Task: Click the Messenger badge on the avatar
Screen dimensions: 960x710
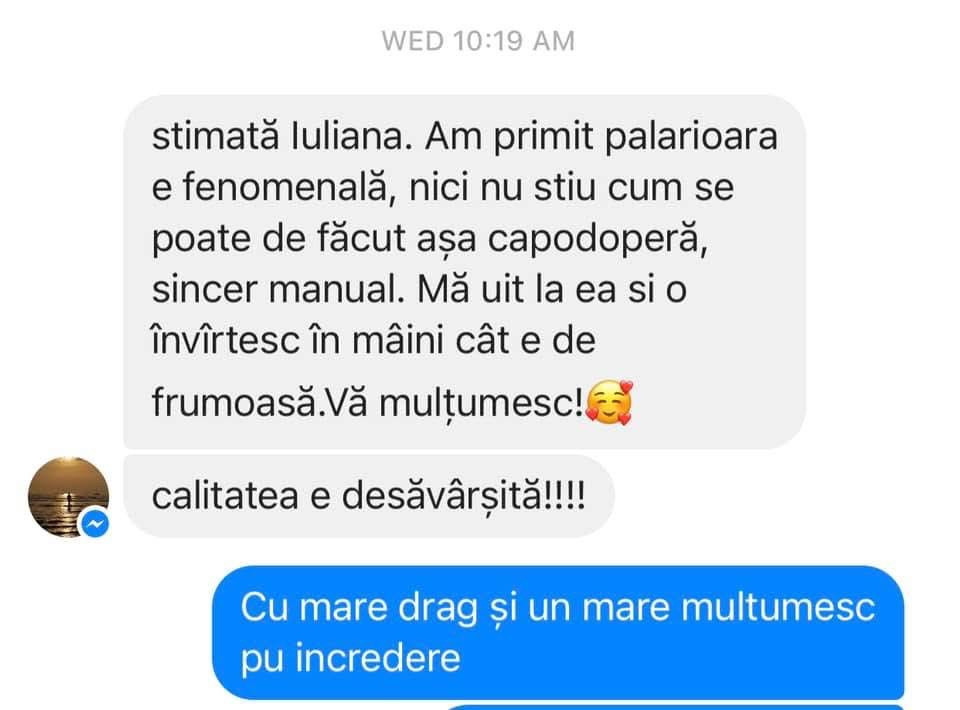Action: coord(96,524)
